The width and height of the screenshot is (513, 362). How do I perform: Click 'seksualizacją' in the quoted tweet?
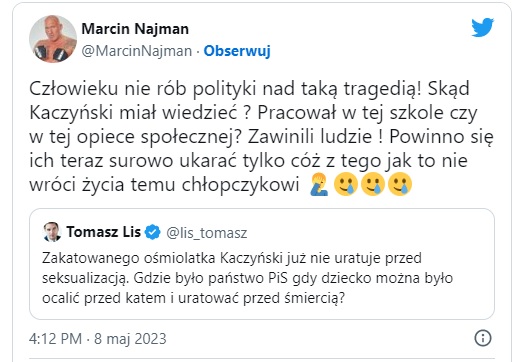[x=85, y=279]
